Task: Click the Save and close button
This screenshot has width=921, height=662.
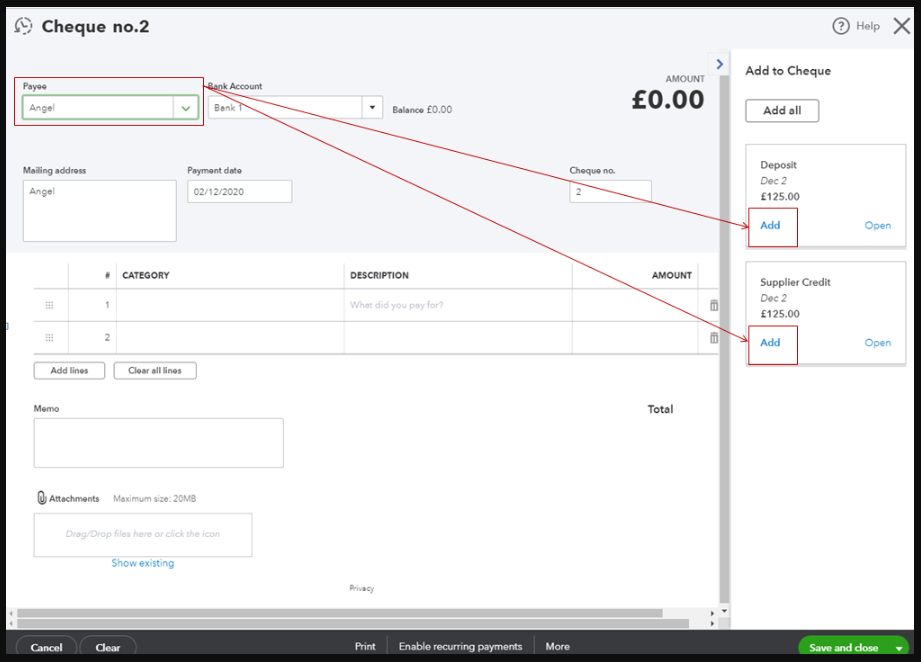Action: pyautogui.click(x=843, y=647)
